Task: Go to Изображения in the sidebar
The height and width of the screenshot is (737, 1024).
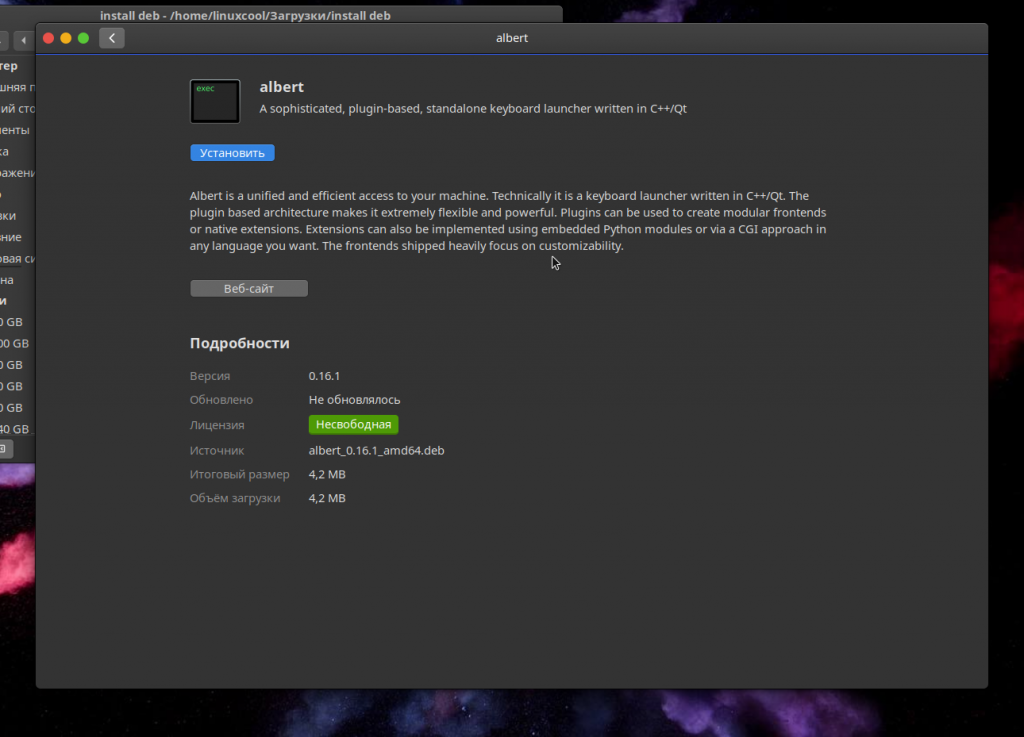Action: [x=17, y=173]
